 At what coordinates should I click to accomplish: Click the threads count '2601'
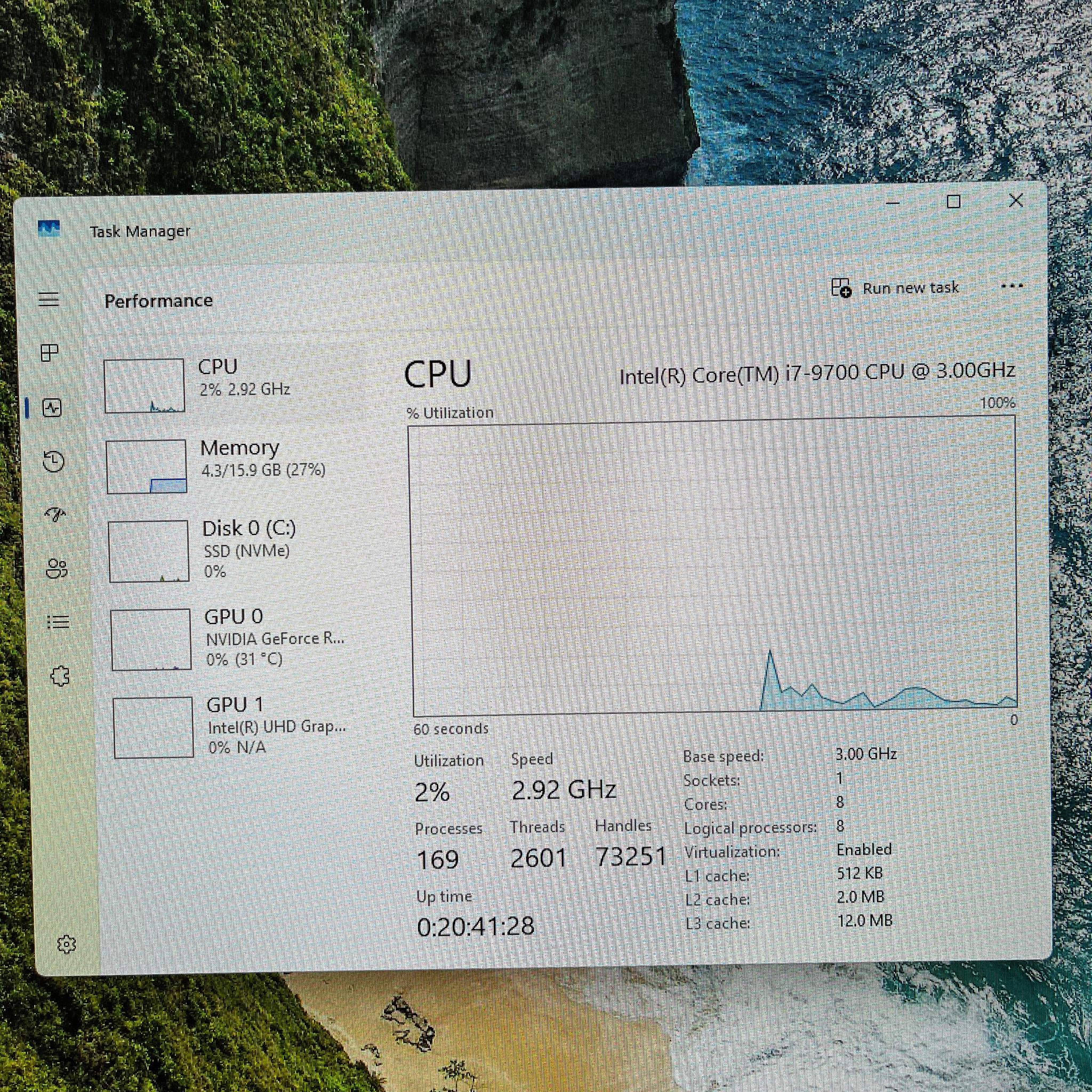tap(538, 858)
